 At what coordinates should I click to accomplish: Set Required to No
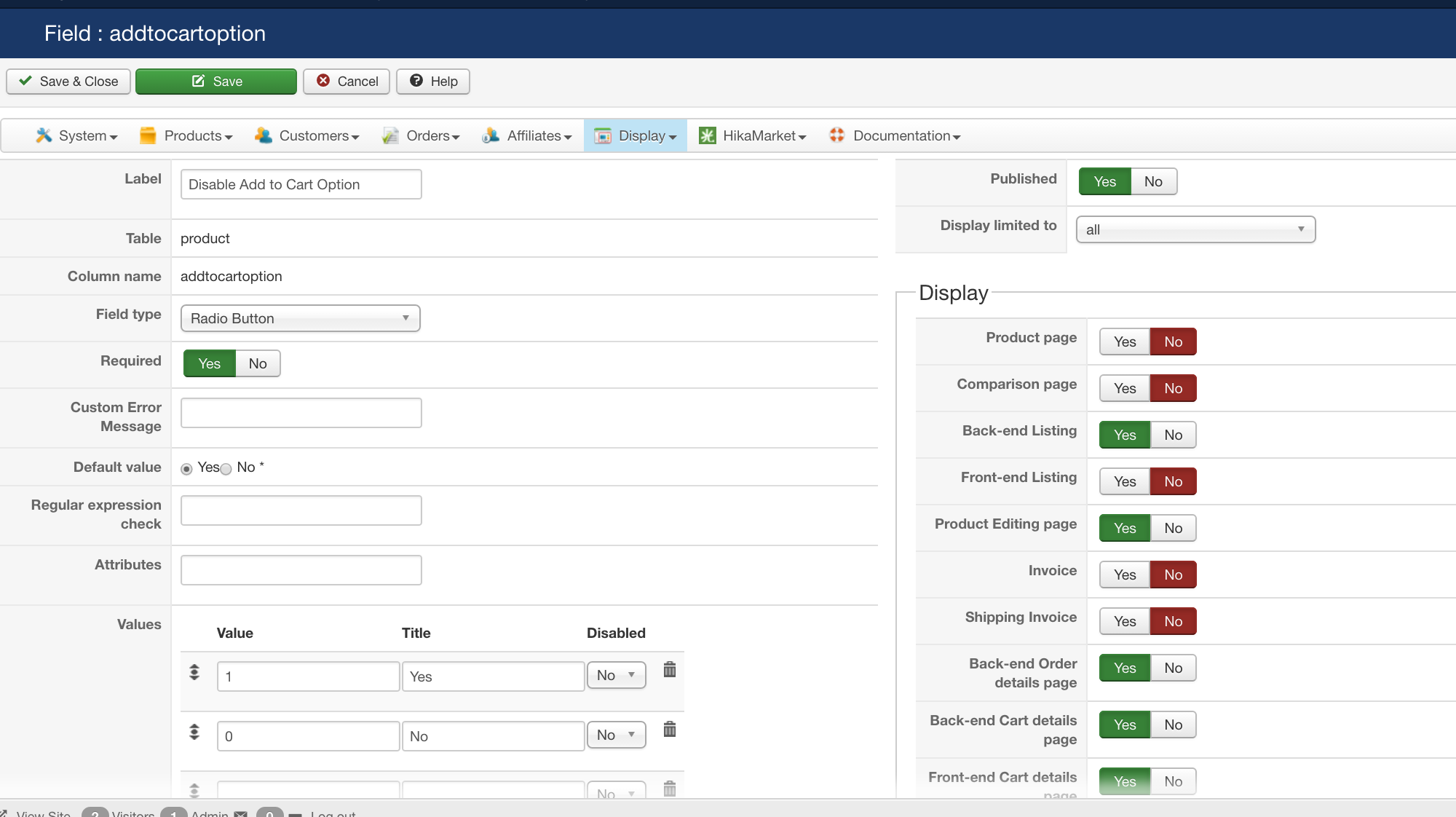[258, 363]
